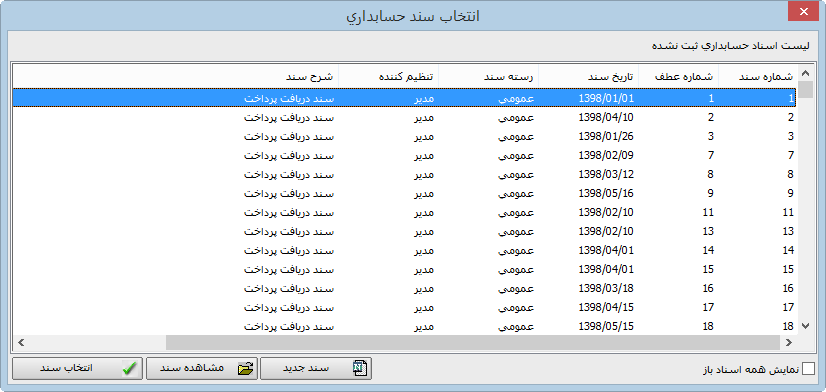Select the row dated 1398/05/16
This screenshot has width=826, height=392.
[405, 193]
